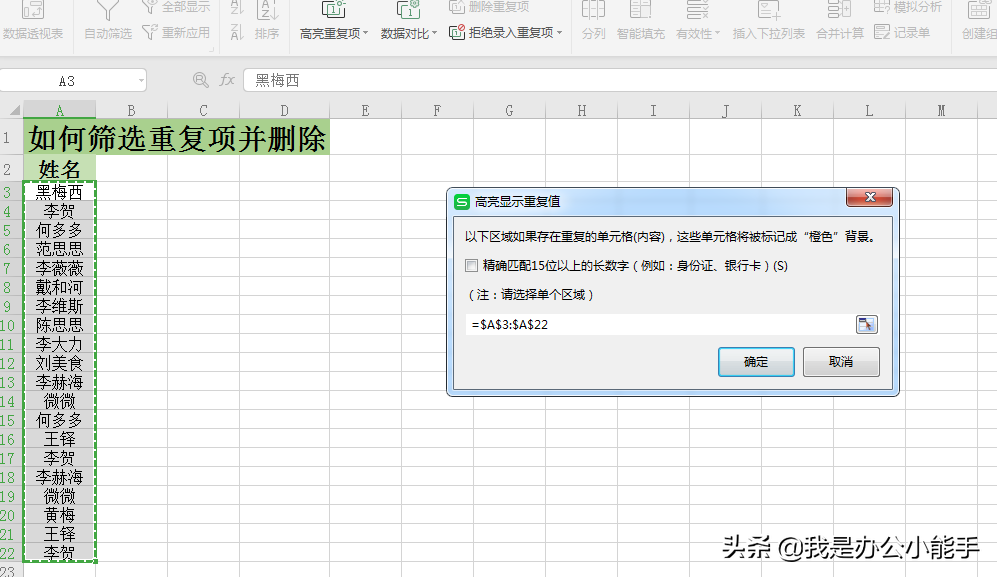Image resolution: width=997 pixels, height=577 pixels.
Task: Enable 自动筛选 auto filter
Action: pos(107,21)
